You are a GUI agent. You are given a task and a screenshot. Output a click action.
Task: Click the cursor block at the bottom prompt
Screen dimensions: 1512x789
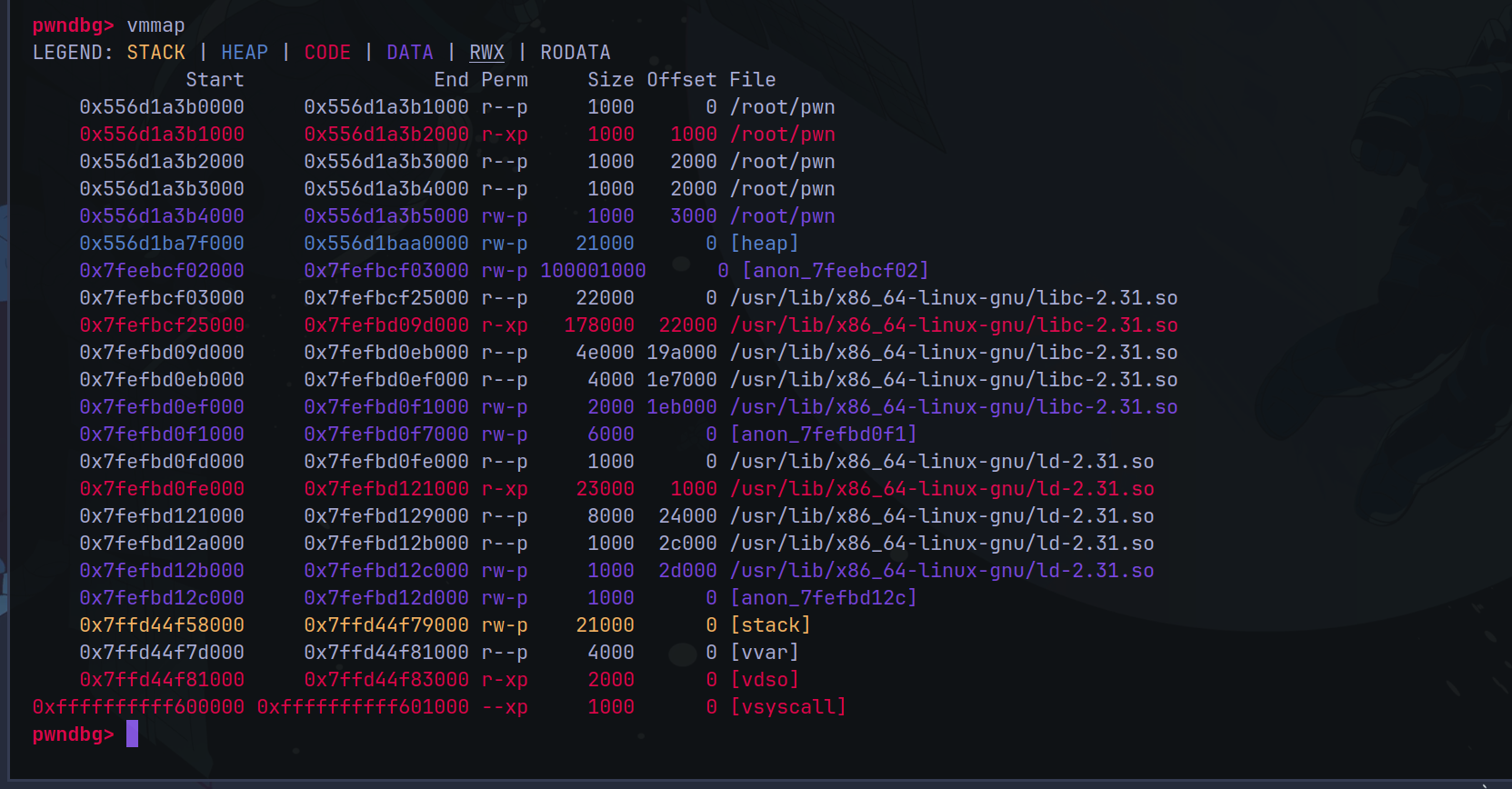coord(133,734)
